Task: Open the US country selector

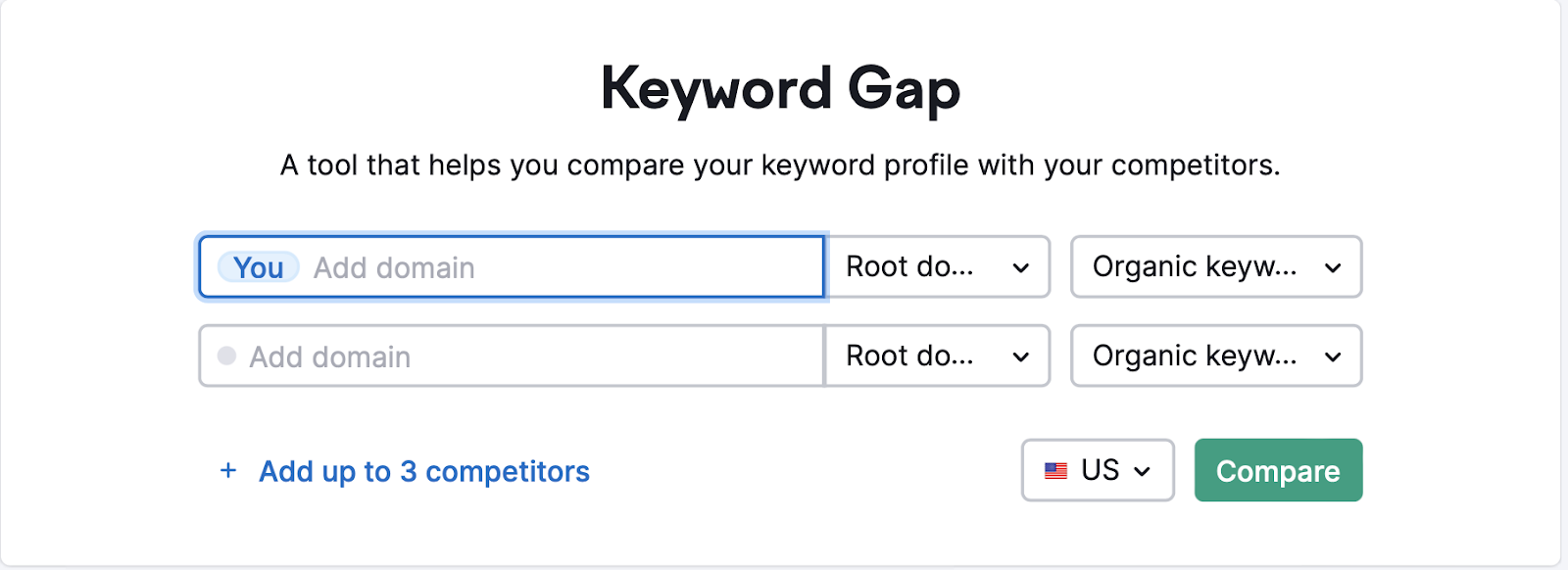Action: coord(1098,471)
